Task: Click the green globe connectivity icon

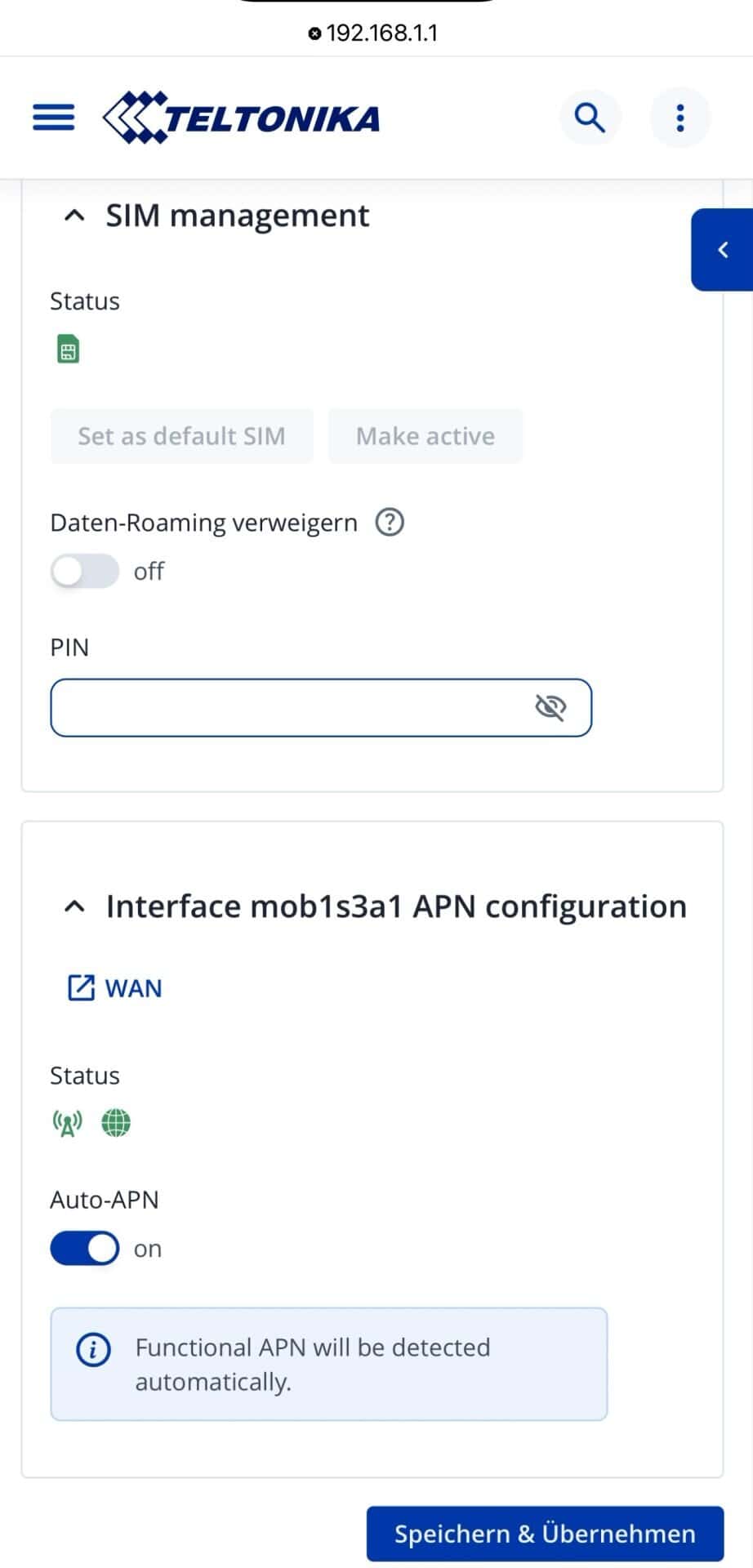Action: pyautogui.click(x=115, y=1122)
